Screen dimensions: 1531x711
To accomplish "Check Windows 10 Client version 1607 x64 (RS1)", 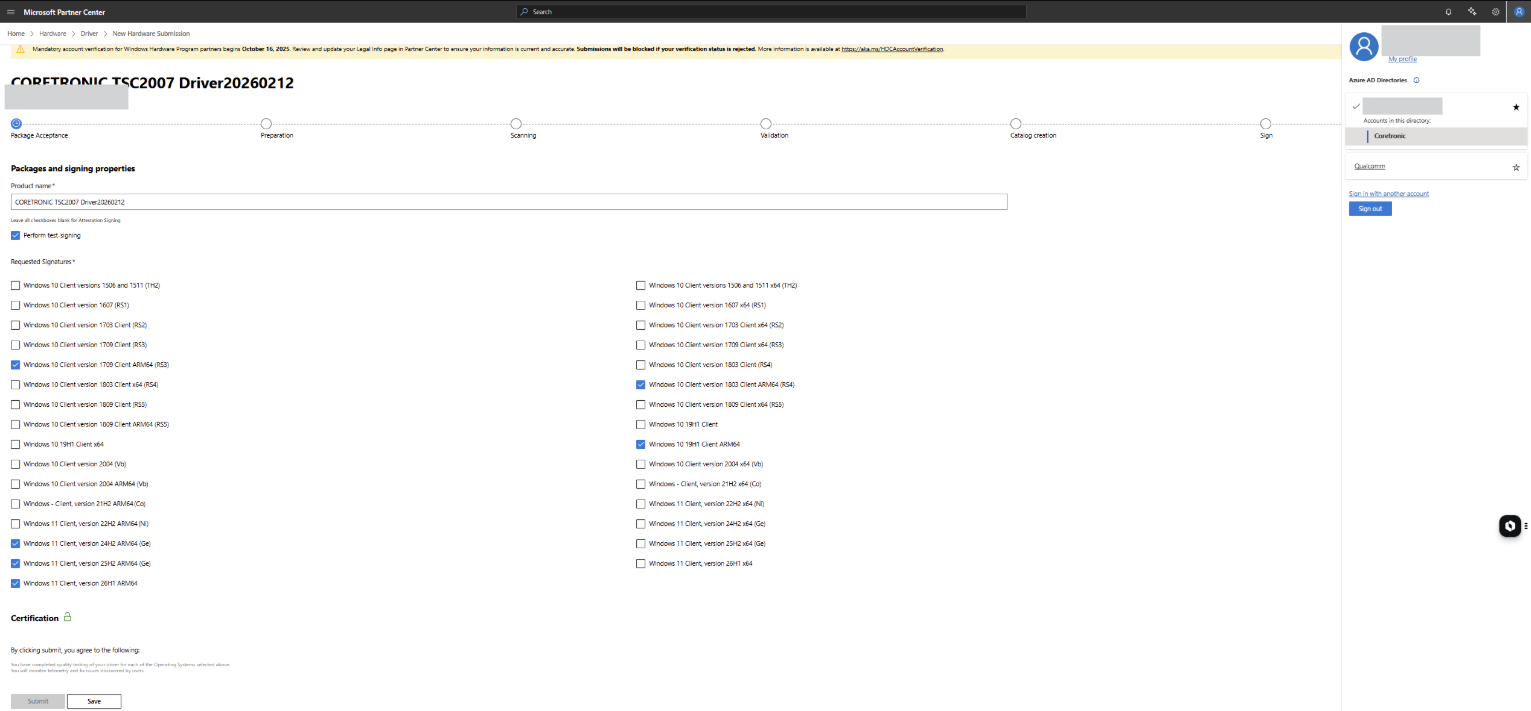I will click(x=641, y=305).
